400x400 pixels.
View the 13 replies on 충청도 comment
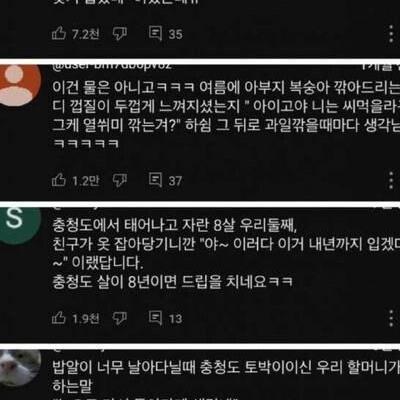click(165, 318)
